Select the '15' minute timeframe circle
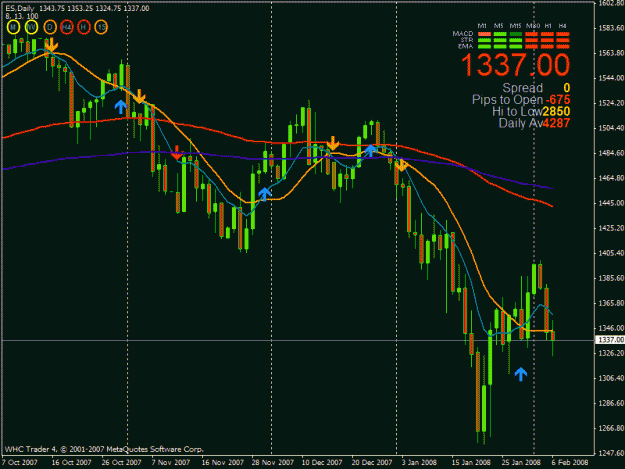This screenshot has height=469, width=625. pos(101,27)
